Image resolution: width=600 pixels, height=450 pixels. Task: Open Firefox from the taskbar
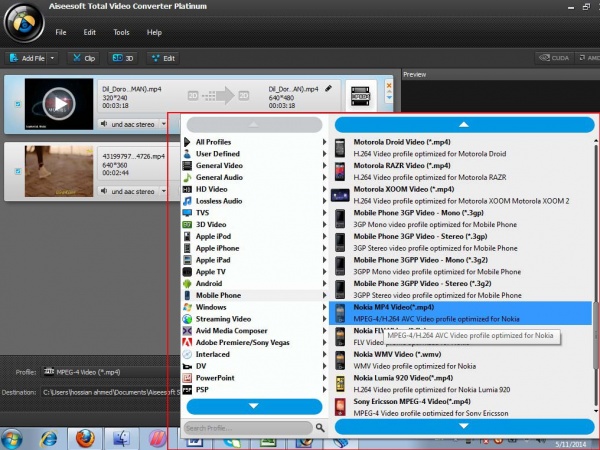pyautogui.click(x=85, y=439)
